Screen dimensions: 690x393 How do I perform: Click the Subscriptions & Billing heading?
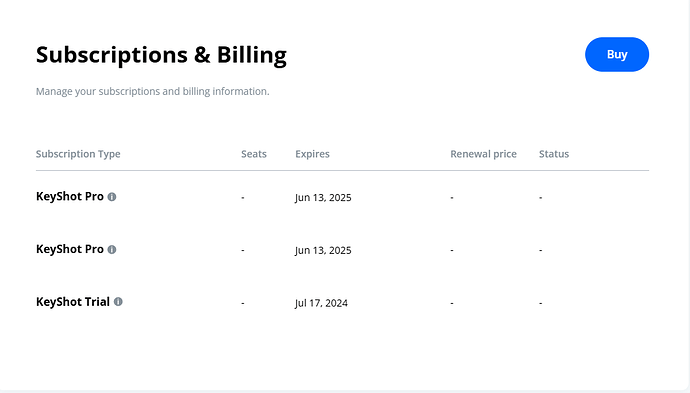161,55
